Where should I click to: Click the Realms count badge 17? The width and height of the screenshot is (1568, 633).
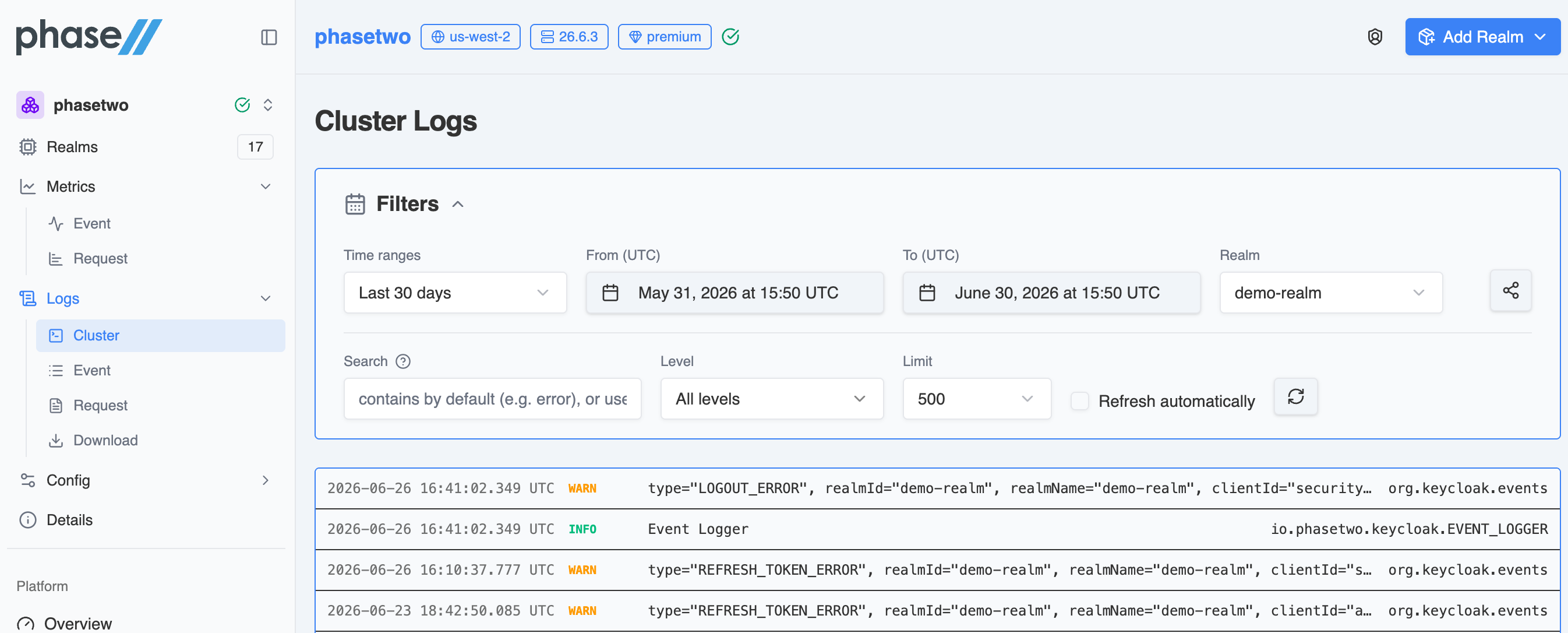(x=255, y=147)
